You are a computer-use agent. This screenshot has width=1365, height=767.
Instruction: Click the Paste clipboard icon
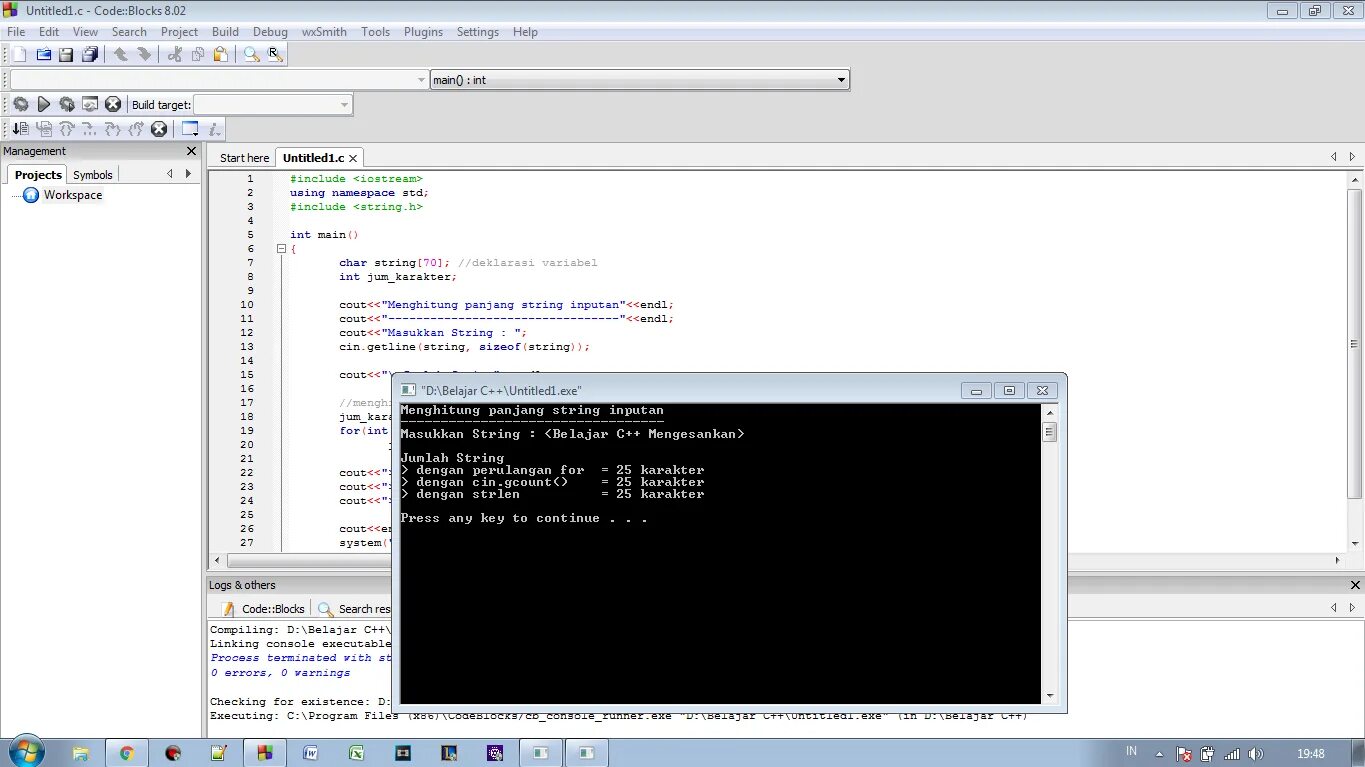coord(221,55)
